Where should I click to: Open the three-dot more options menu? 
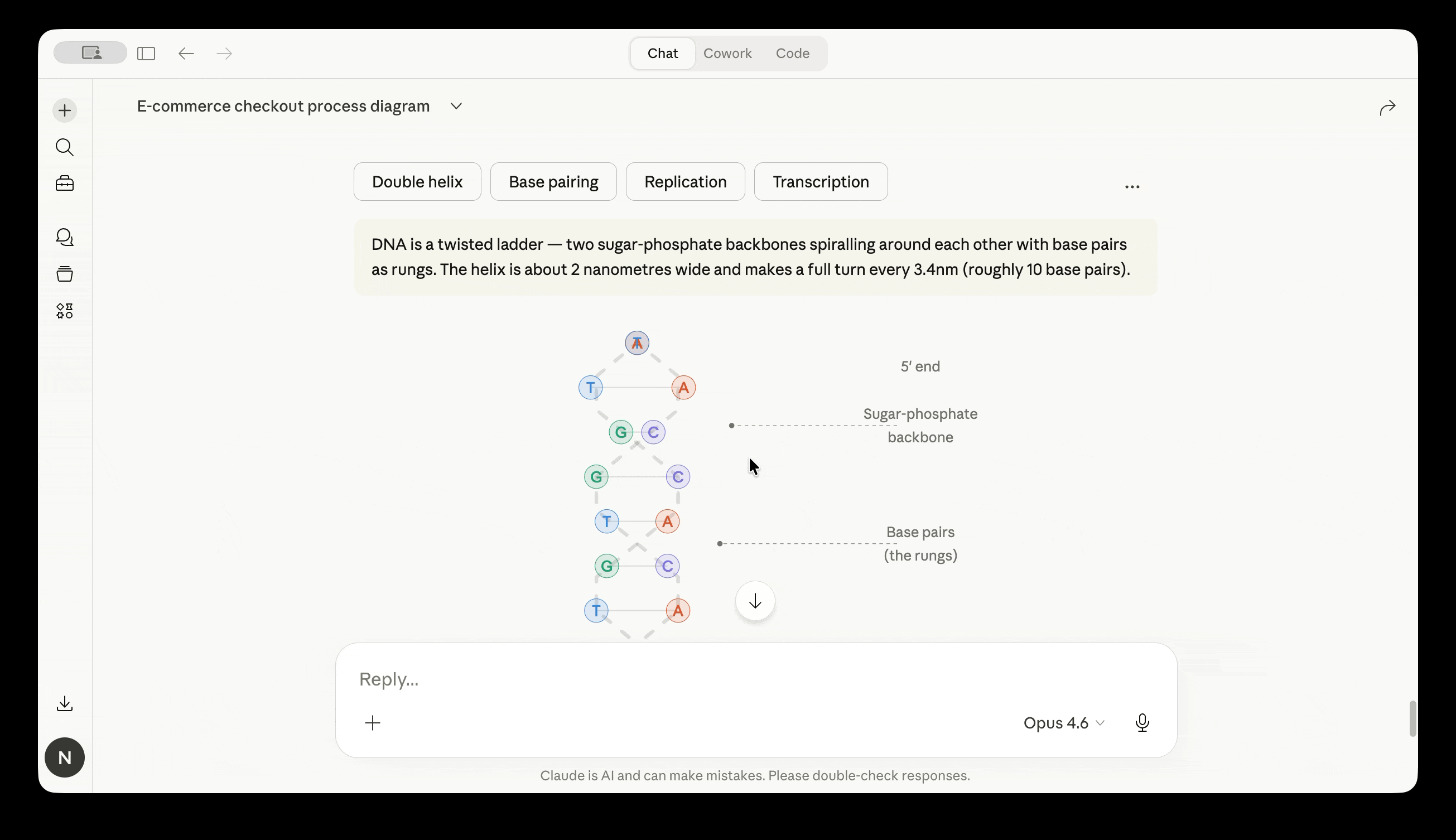click(1132, 187)
